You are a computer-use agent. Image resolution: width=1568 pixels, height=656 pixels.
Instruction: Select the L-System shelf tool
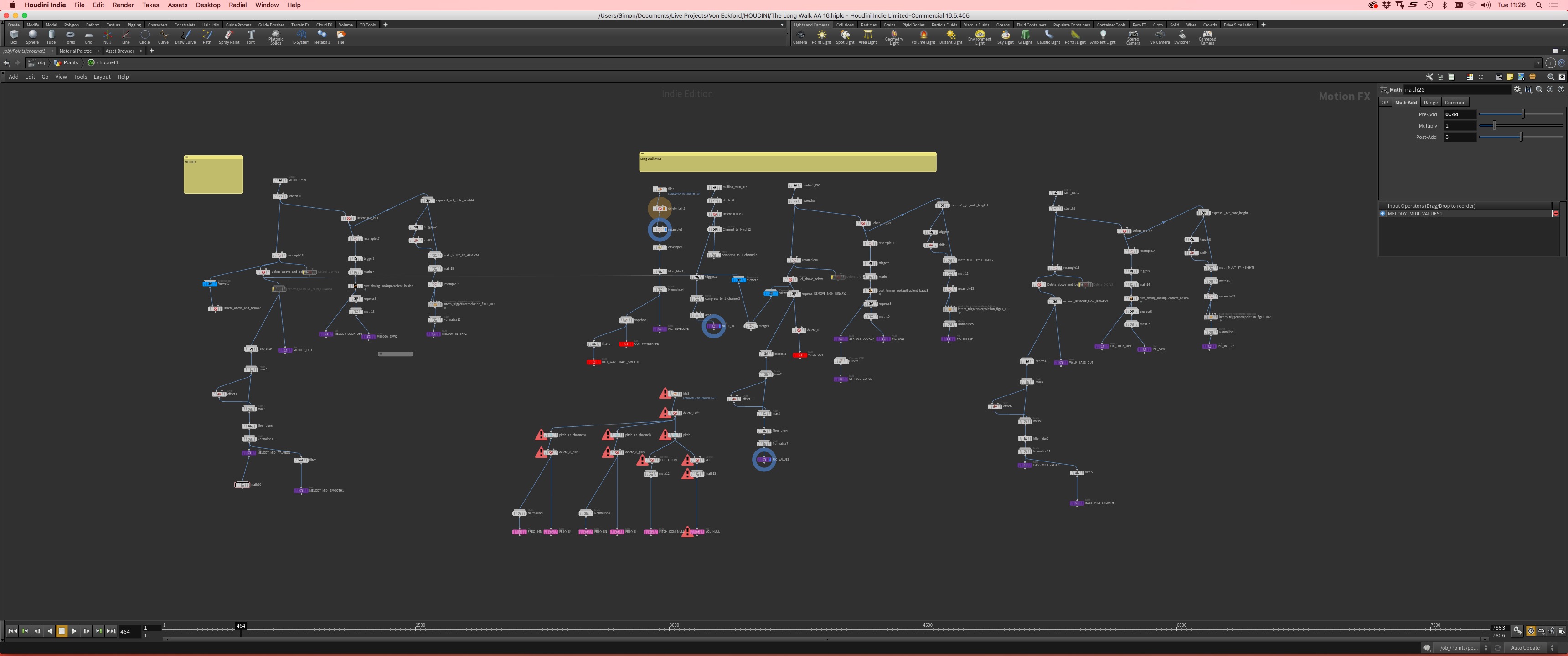point(301,36)
